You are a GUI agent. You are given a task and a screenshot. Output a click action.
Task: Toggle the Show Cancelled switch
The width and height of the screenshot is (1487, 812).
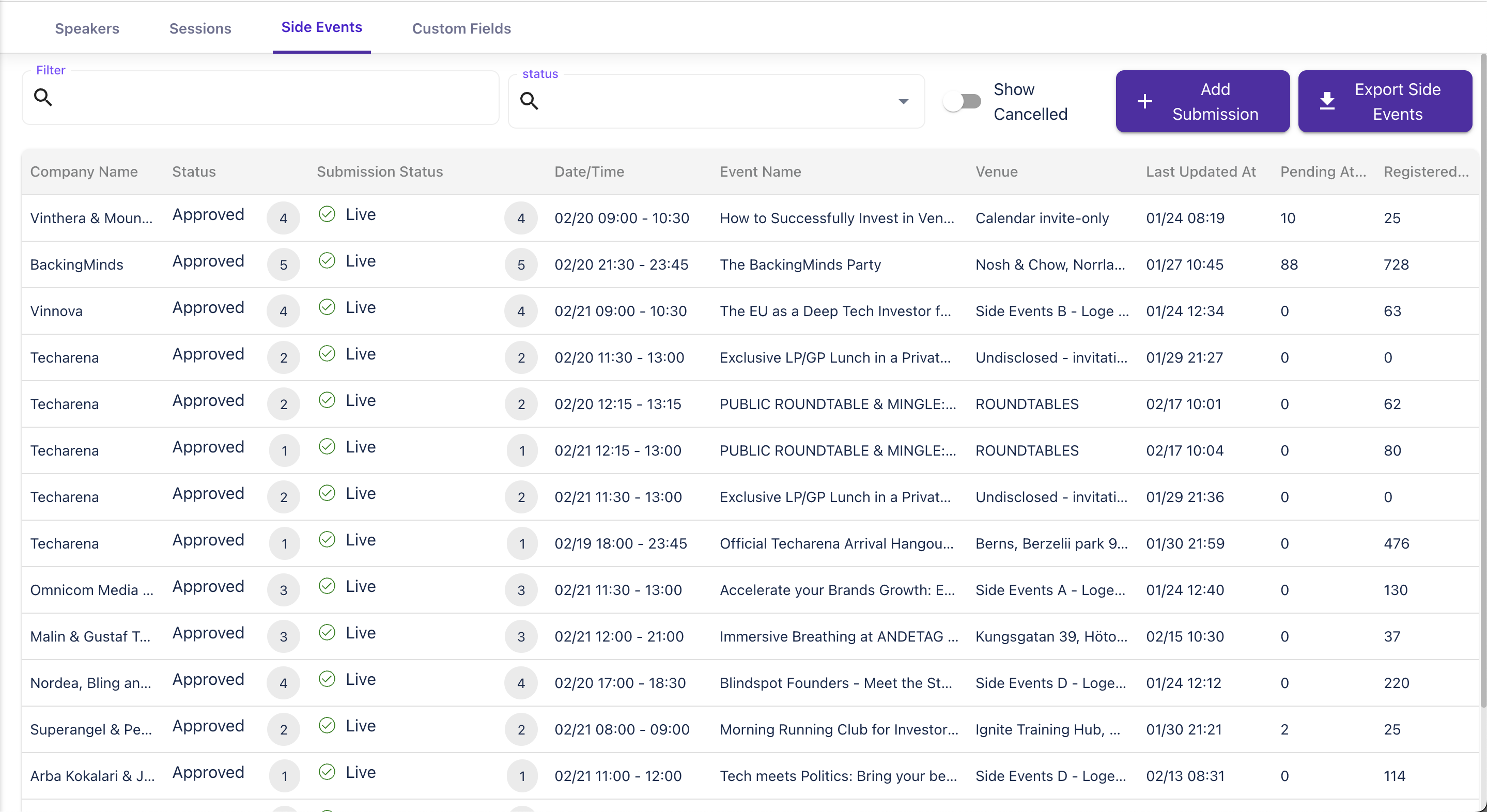pos(962,102)
